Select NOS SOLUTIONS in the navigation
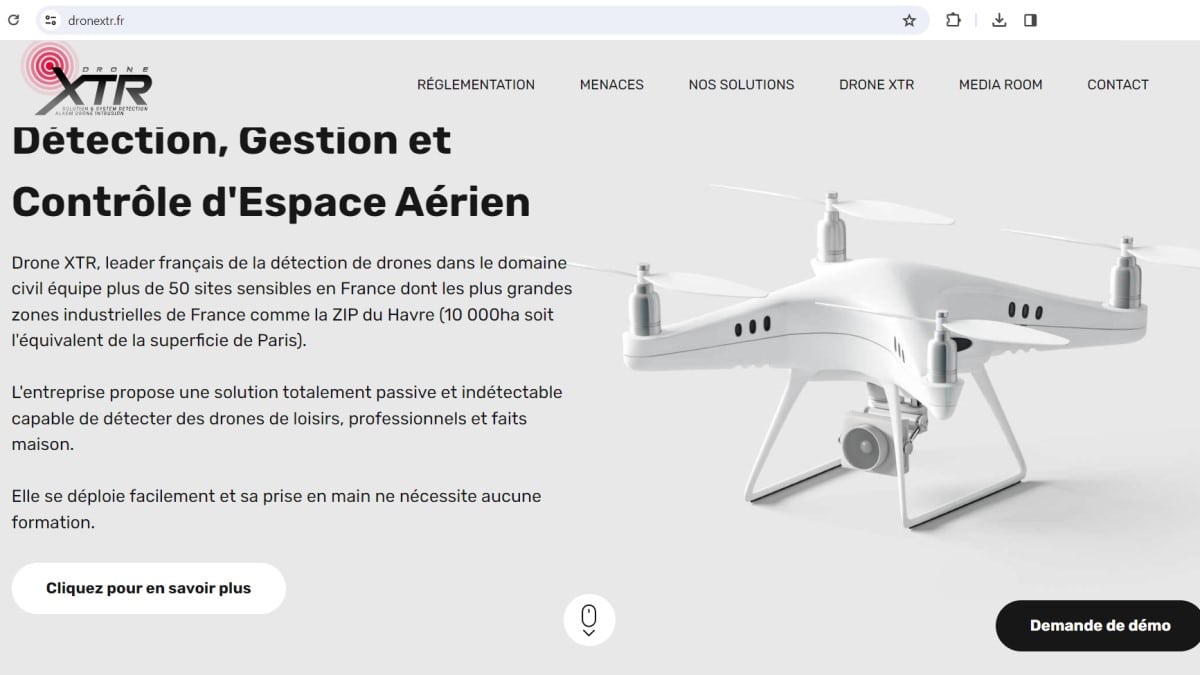The width and height of the screenshot is (1200, 675). click(741, 85)
